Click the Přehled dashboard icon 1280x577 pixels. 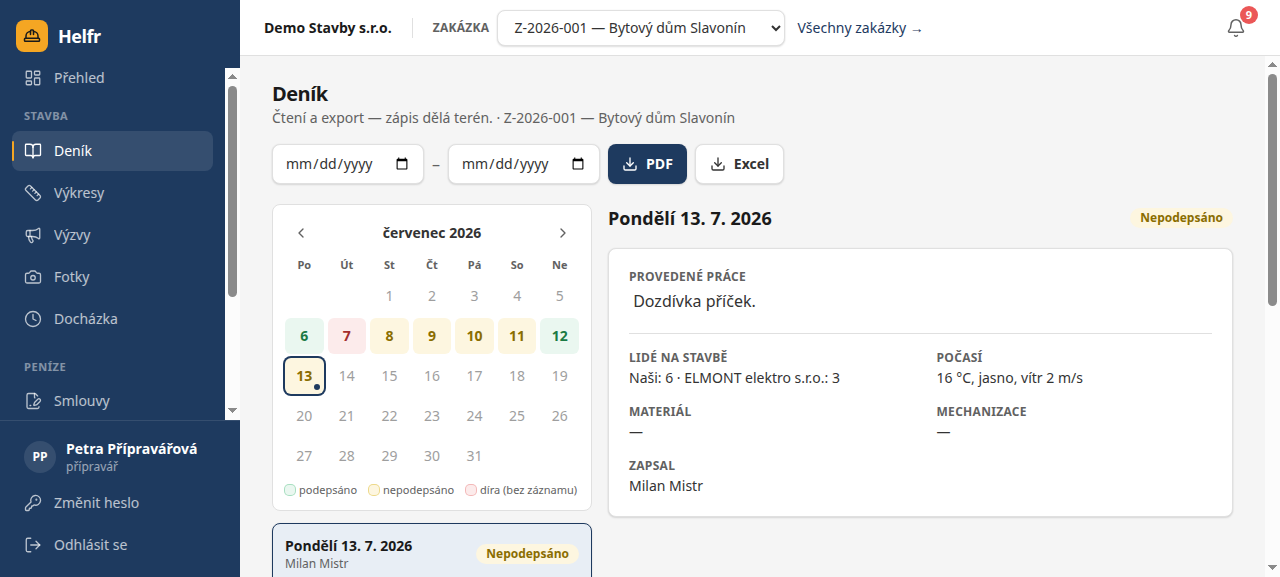33,77
